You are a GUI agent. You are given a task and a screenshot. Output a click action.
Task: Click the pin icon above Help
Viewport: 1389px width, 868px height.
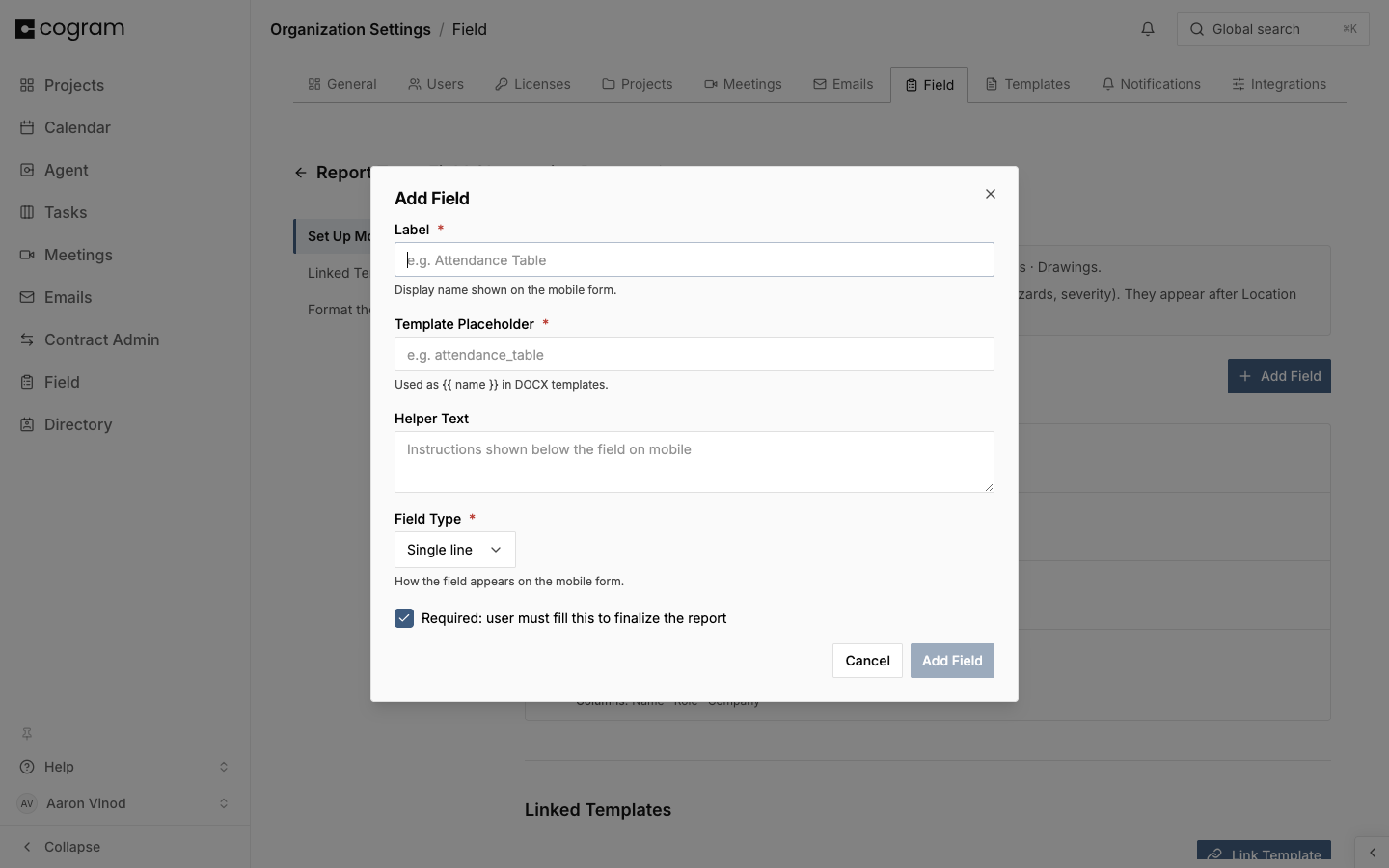[27, 733]
